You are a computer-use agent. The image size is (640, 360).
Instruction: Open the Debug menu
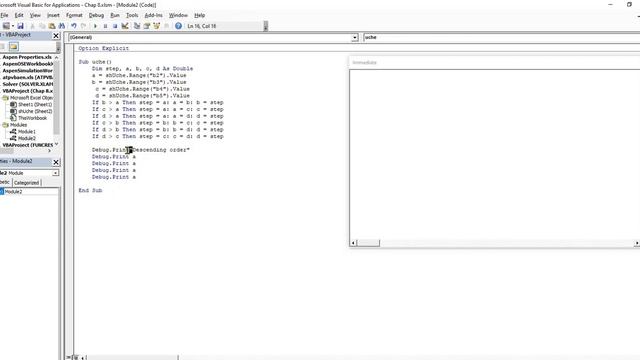click(96, 15)
